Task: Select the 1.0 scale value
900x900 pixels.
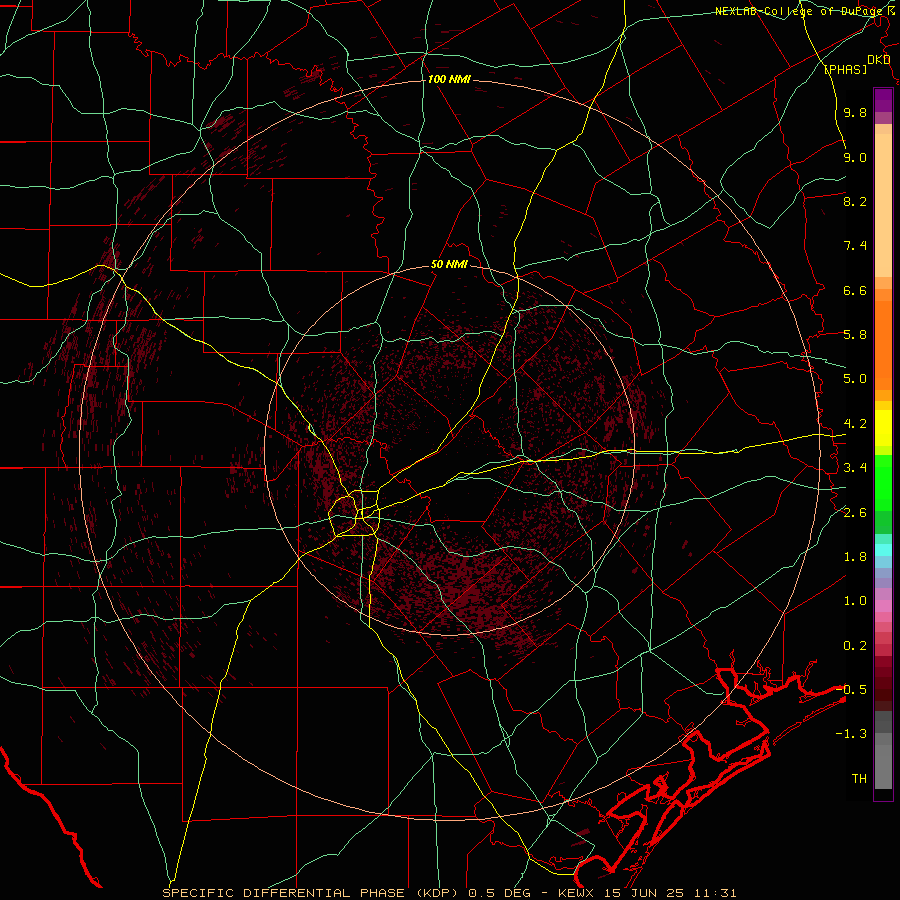Action: [x=855, y=601]
